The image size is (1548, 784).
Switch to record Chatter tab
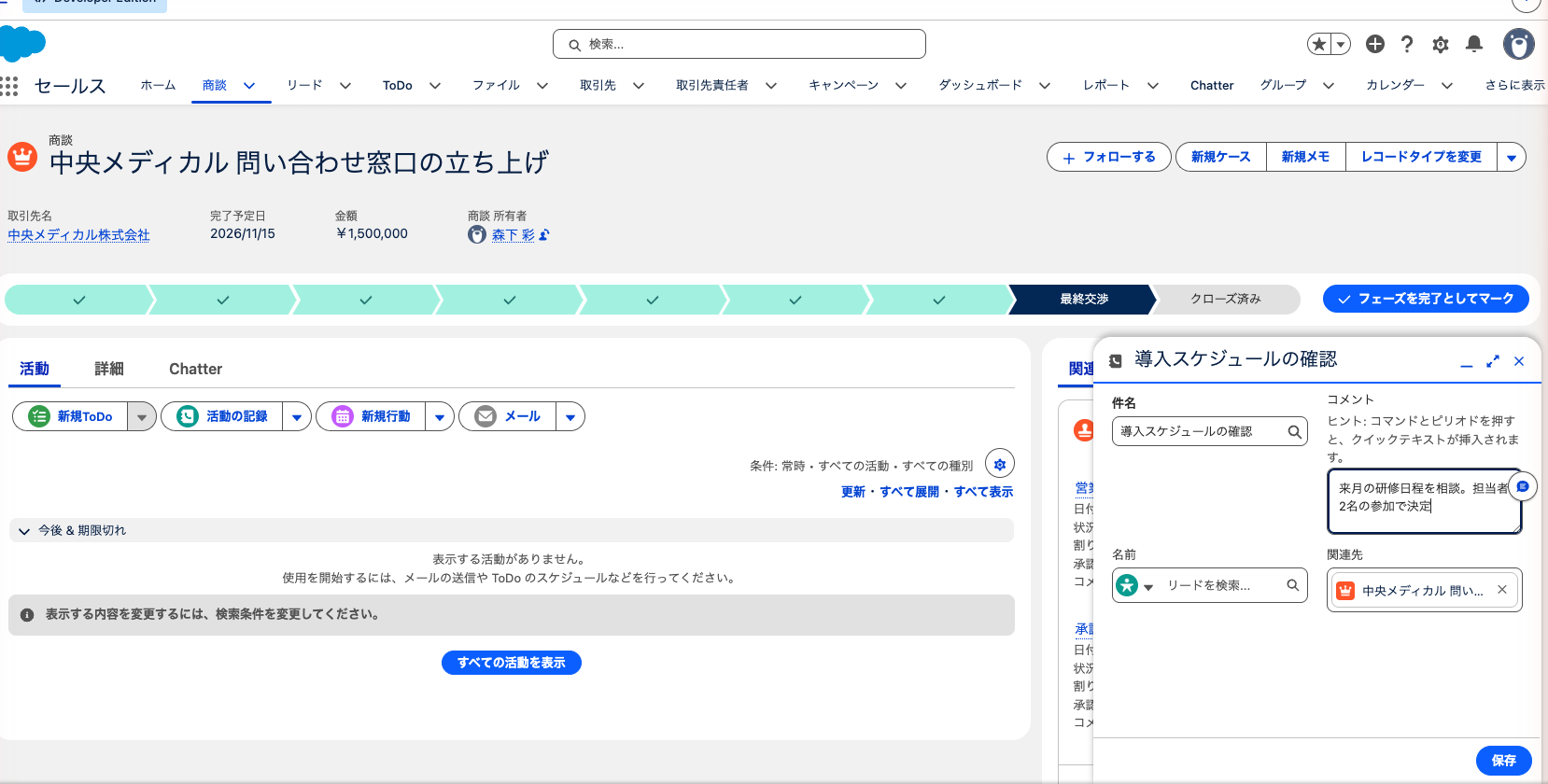click(x=195, y=369)
